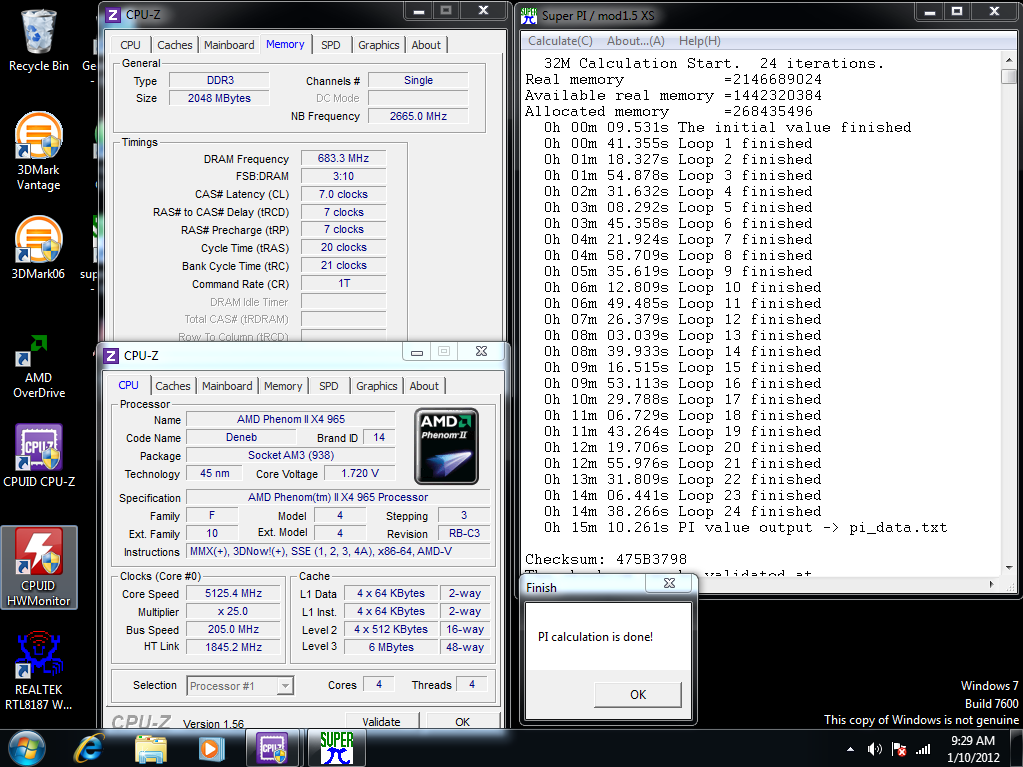Open the Action Center flag tray icon
Image resolution: width=1023 pixels, height=767 pixels.
click(899, 749)
